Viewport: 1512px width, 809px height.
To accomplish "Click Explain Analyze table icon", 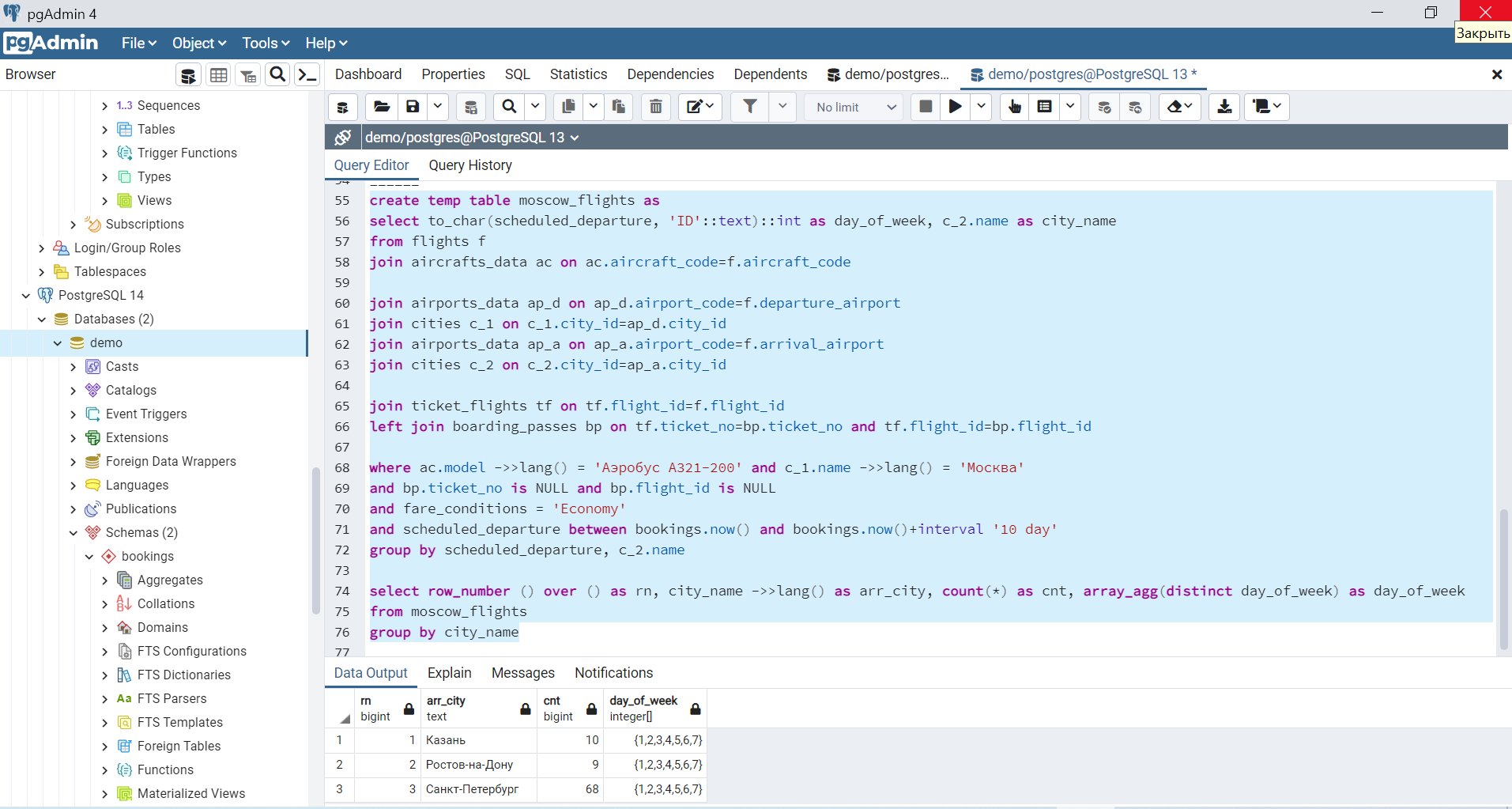I will [1045, 107].
